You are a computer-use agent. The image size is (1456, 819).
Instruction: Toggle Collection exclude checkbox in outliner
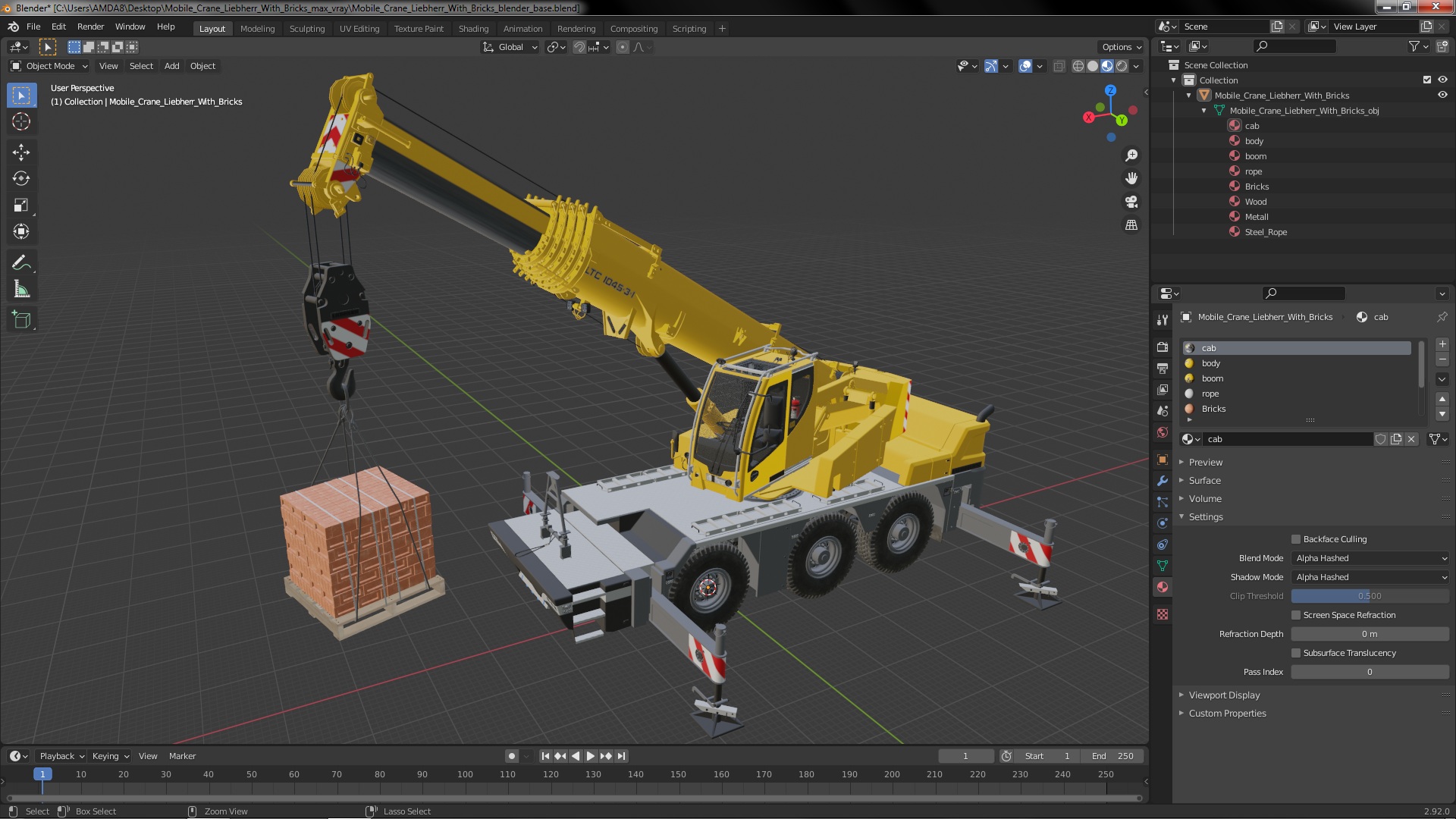coord(1427,80)
